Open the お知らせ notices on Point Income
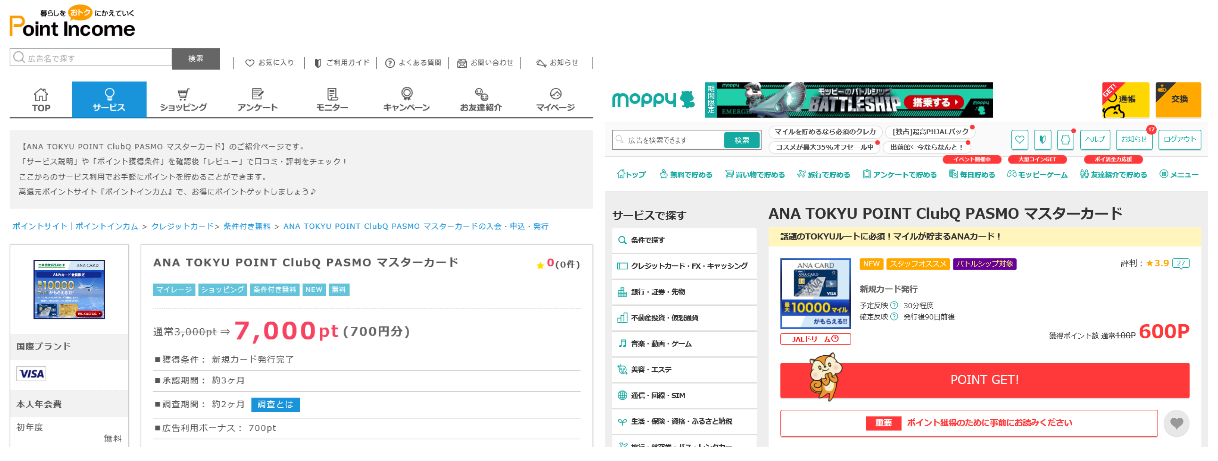The height and width of the screenshot is (461, 1218). tap(557, 62)
